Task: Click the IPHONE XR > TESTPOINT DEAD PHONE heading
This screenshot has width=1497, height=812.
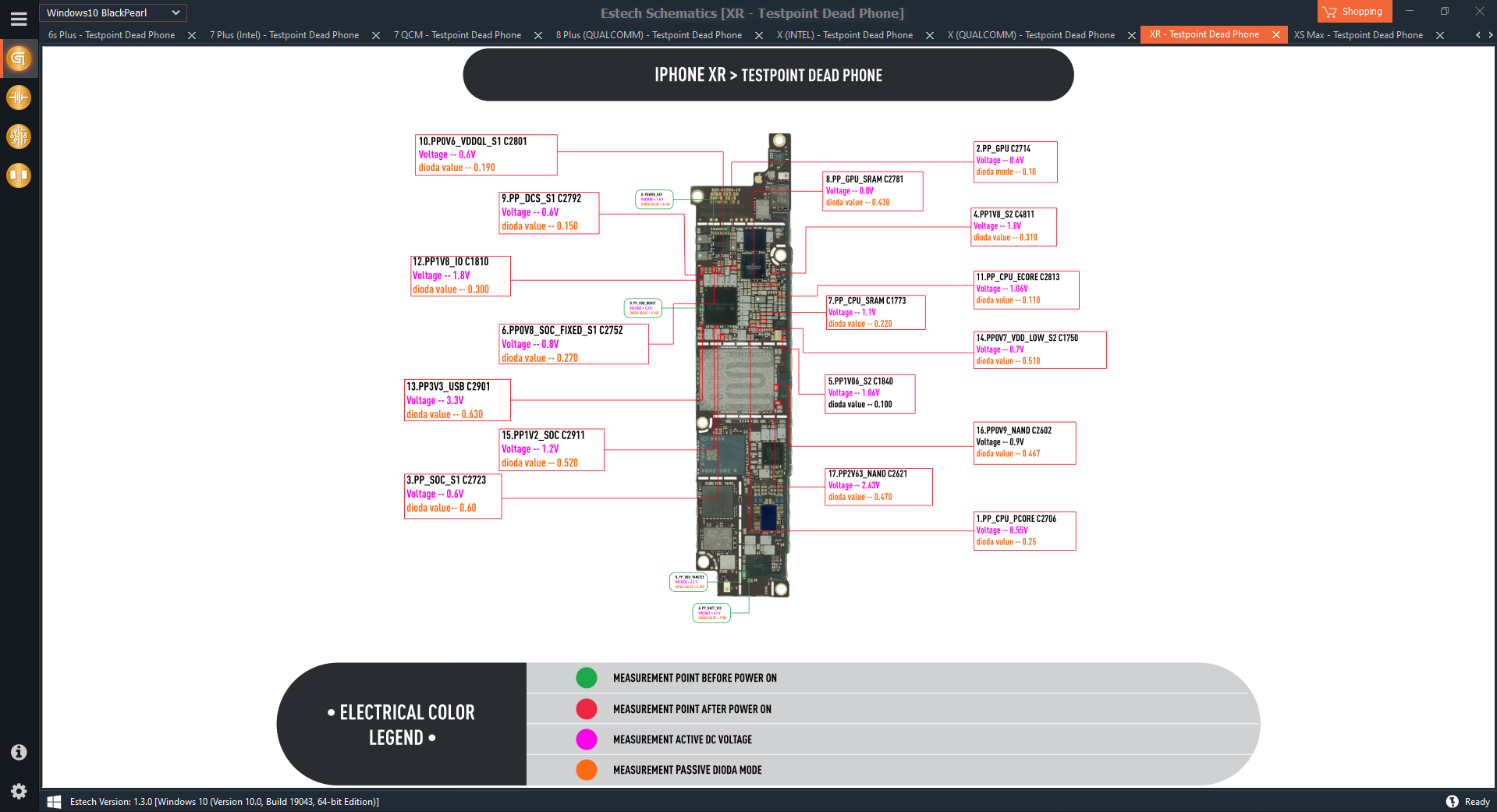Action: [768, 75]
